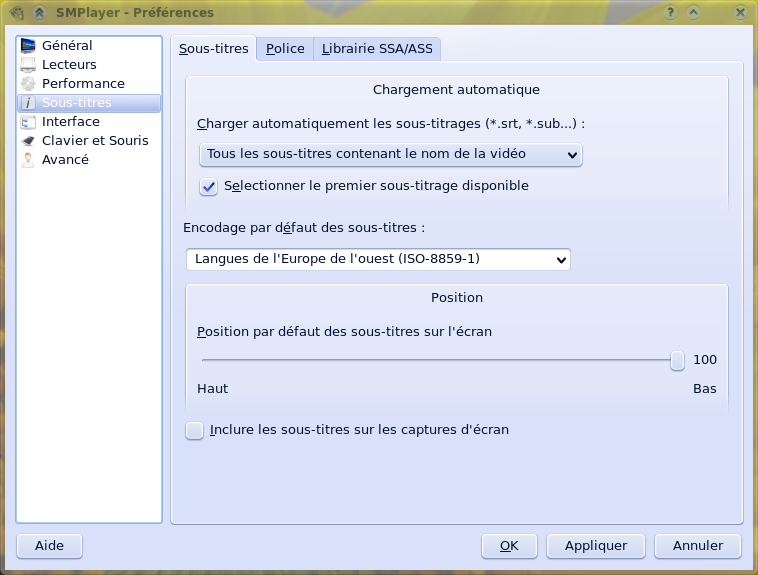This screenshot has width=758, height=575.
Task: Switch to the Police tab
Action: [285, 49]
